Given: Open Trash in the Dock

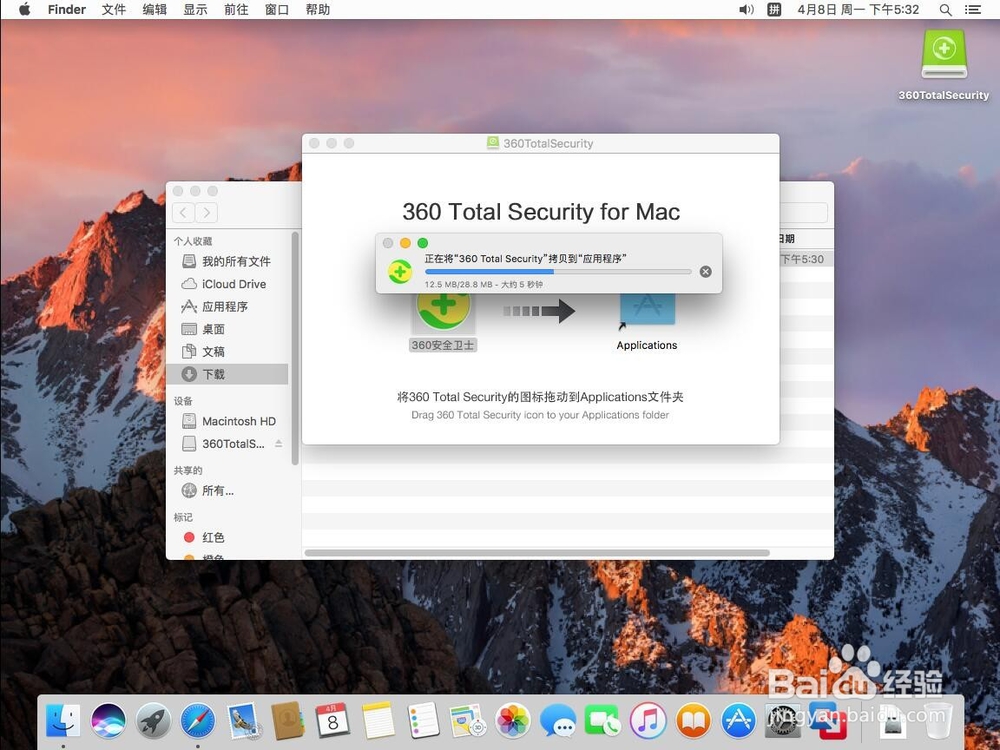Looking at the screenshot, I should point(938,721).
